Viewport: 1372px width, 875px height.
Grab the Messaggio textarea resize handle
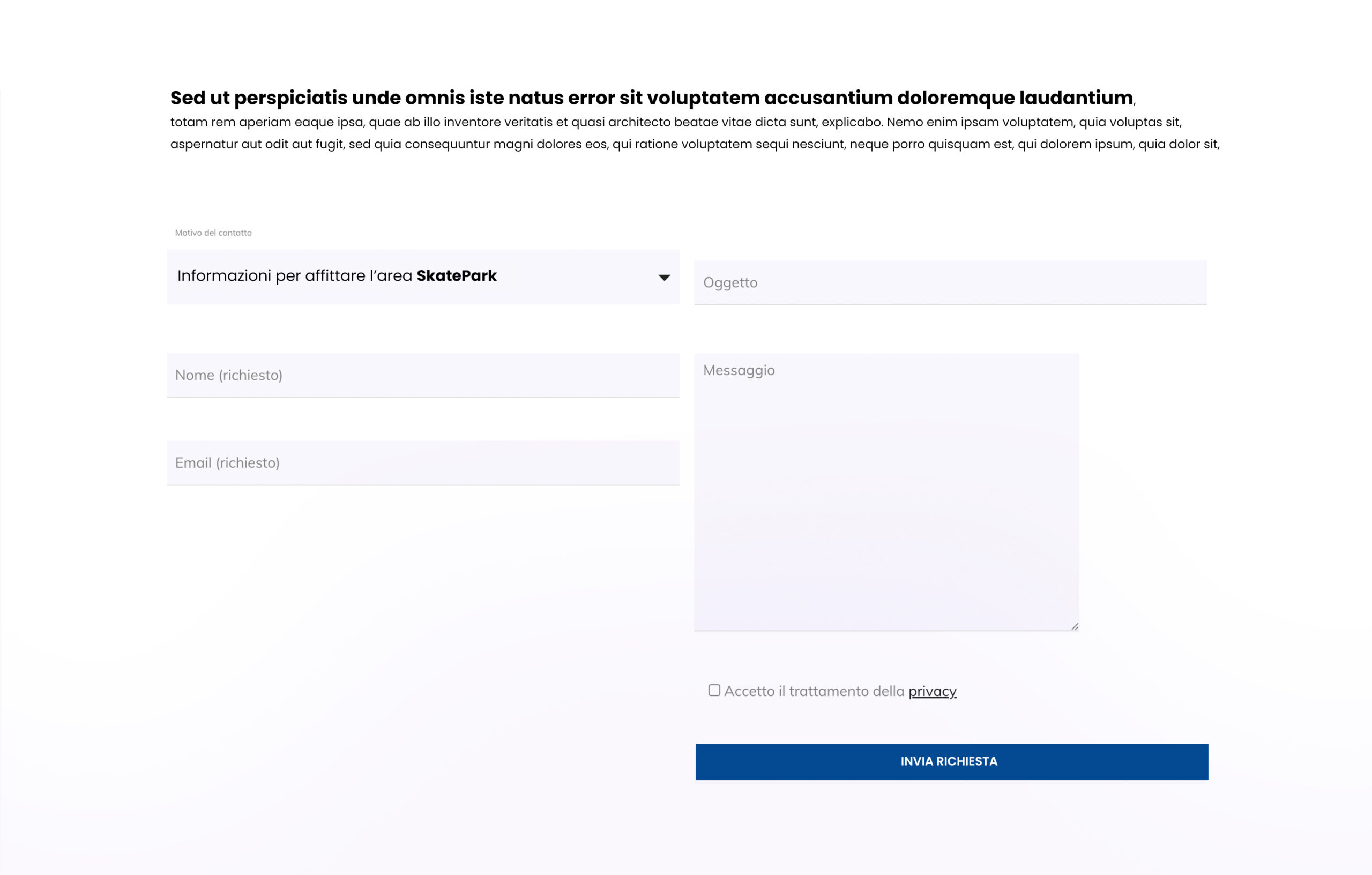pos(1075,626)
